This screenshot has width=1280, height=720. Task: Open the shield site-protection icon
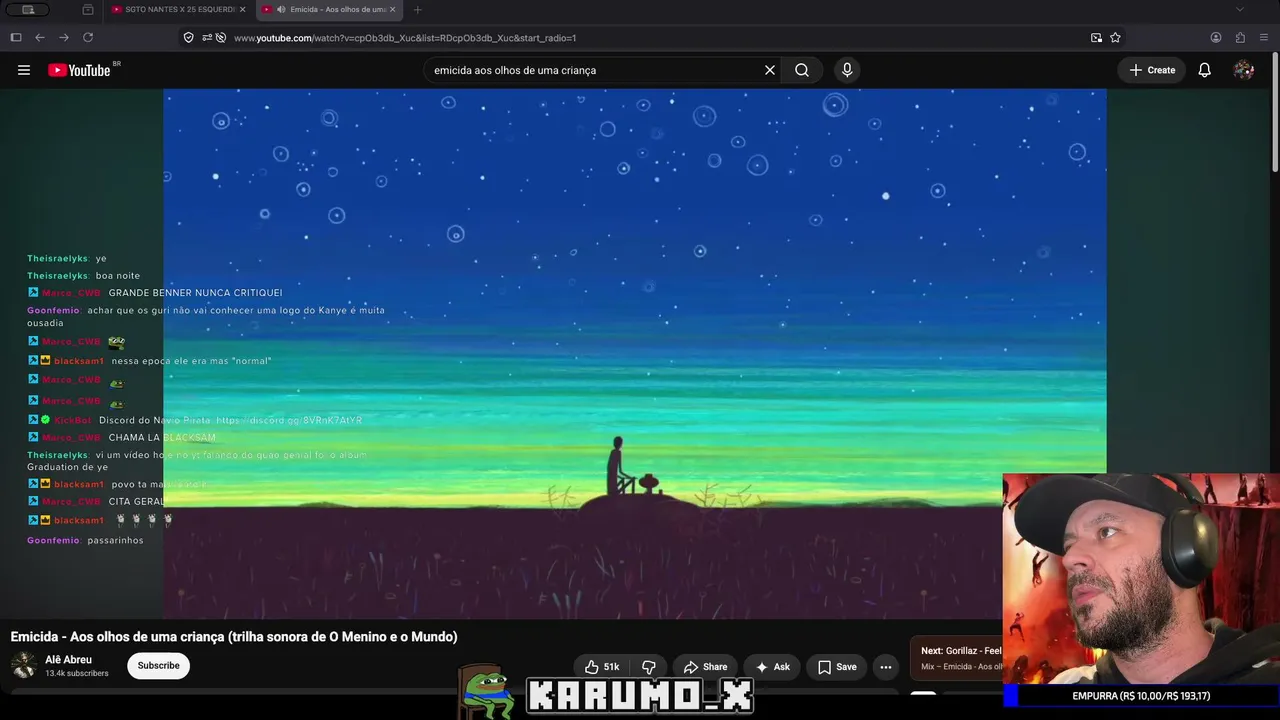click(188, 38)
